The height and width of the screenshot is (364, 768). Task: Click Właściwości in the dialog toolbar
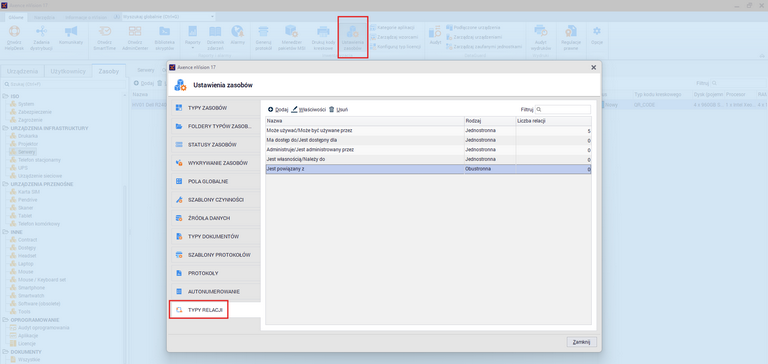pos(309,110)
